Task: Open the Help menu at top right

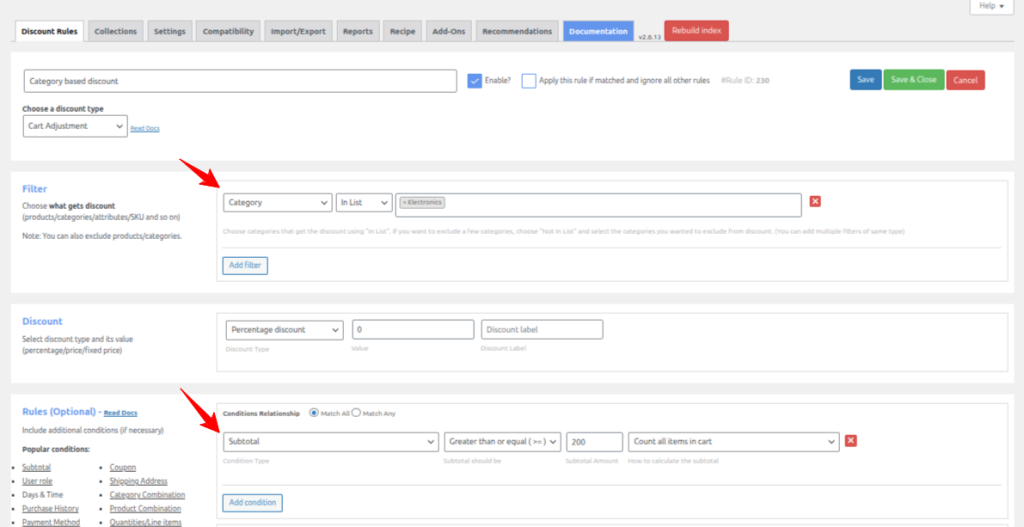Action: (992, 6)
